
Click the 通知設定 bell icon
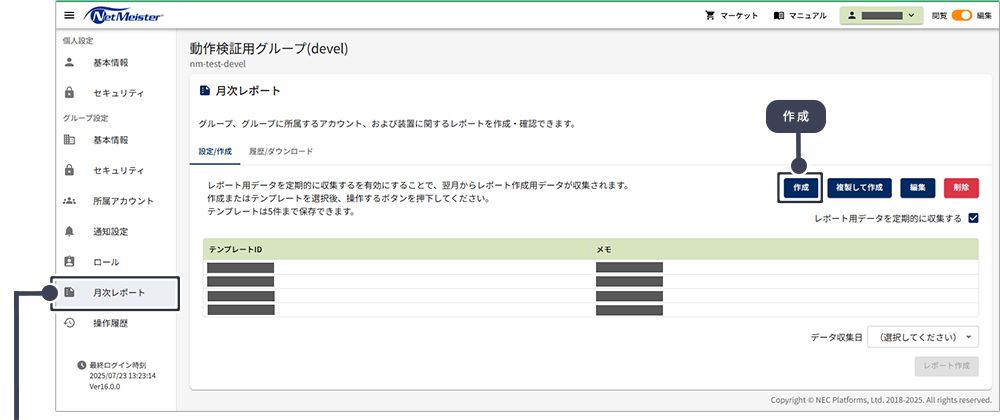click(x=69, y=231)
